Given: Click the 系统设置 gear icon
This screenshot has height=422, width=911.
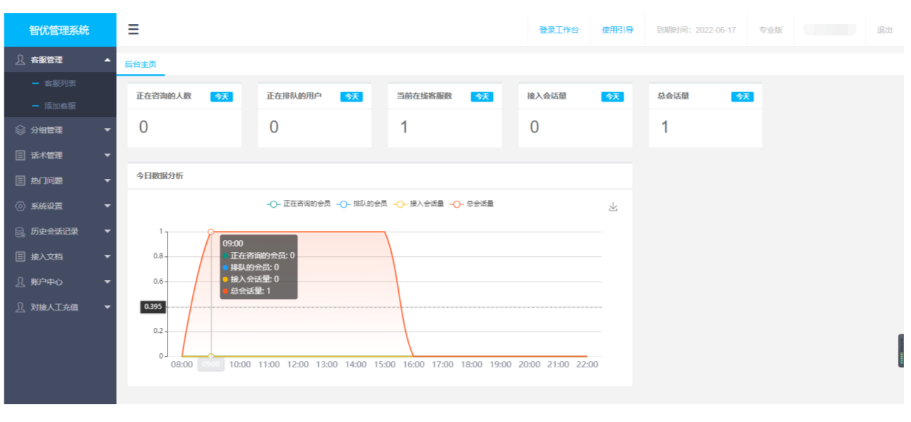Looking at the screenshot, I should click(x=21, y=206).
